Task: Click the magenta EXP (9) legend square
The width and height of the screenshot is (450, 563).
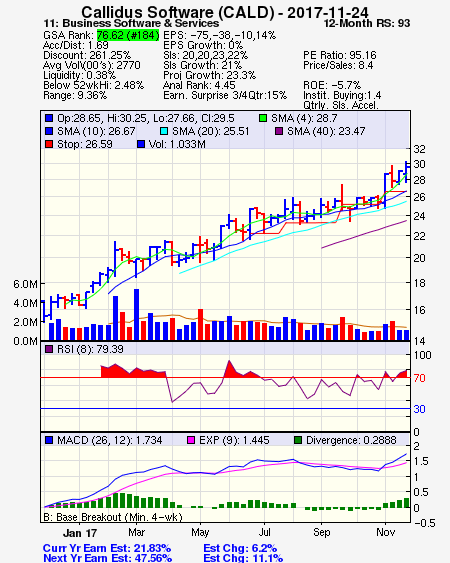Action: (x=191, y=440)
